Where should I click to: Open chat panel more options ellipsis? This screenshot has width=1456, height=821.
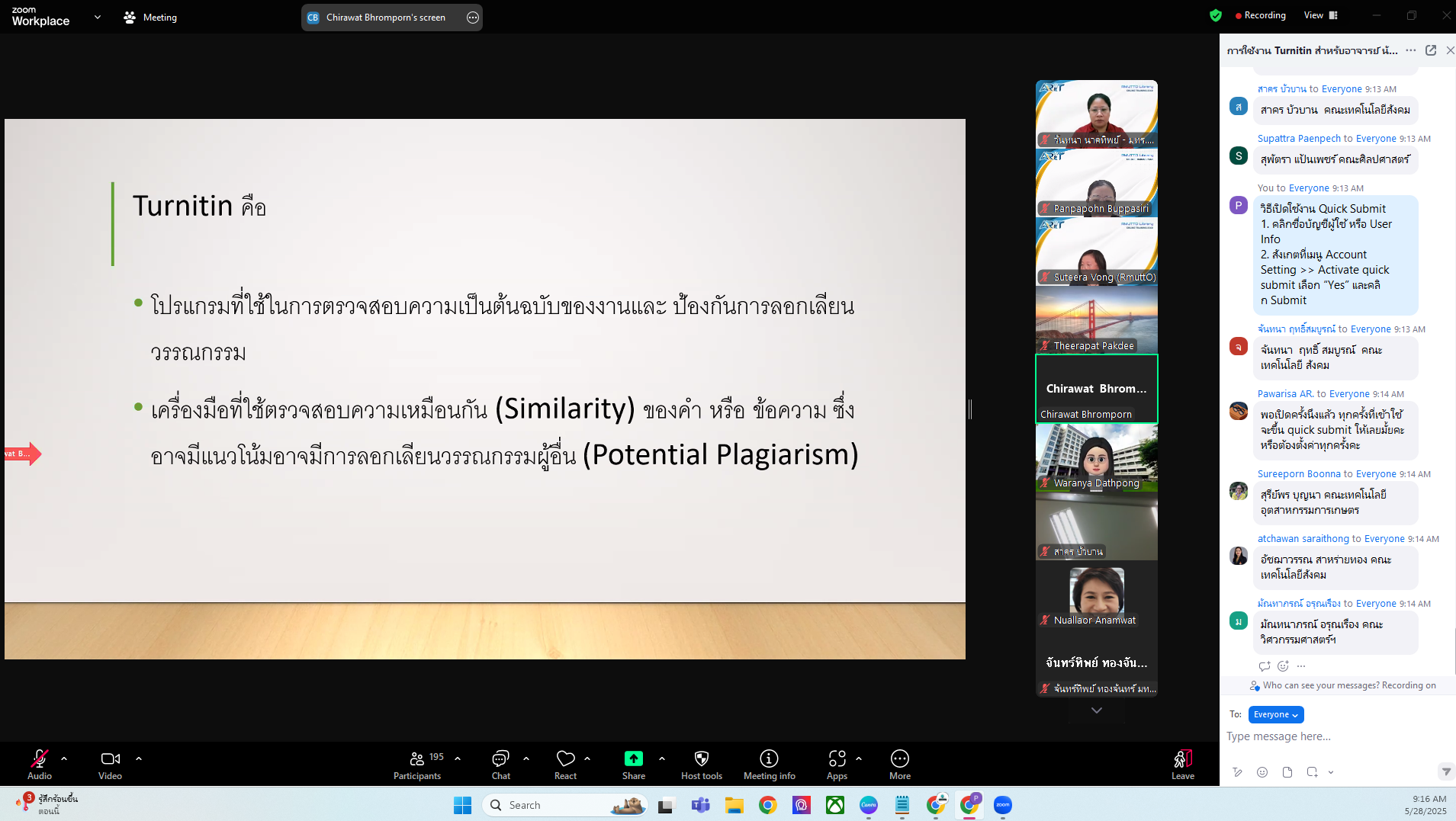tap(1411, 50)
